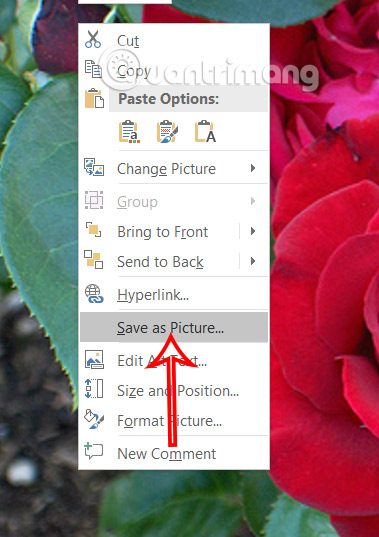Open Edit Alt Text... entry
The width and height of the screenshot is (379, 537).
point(174,360)
